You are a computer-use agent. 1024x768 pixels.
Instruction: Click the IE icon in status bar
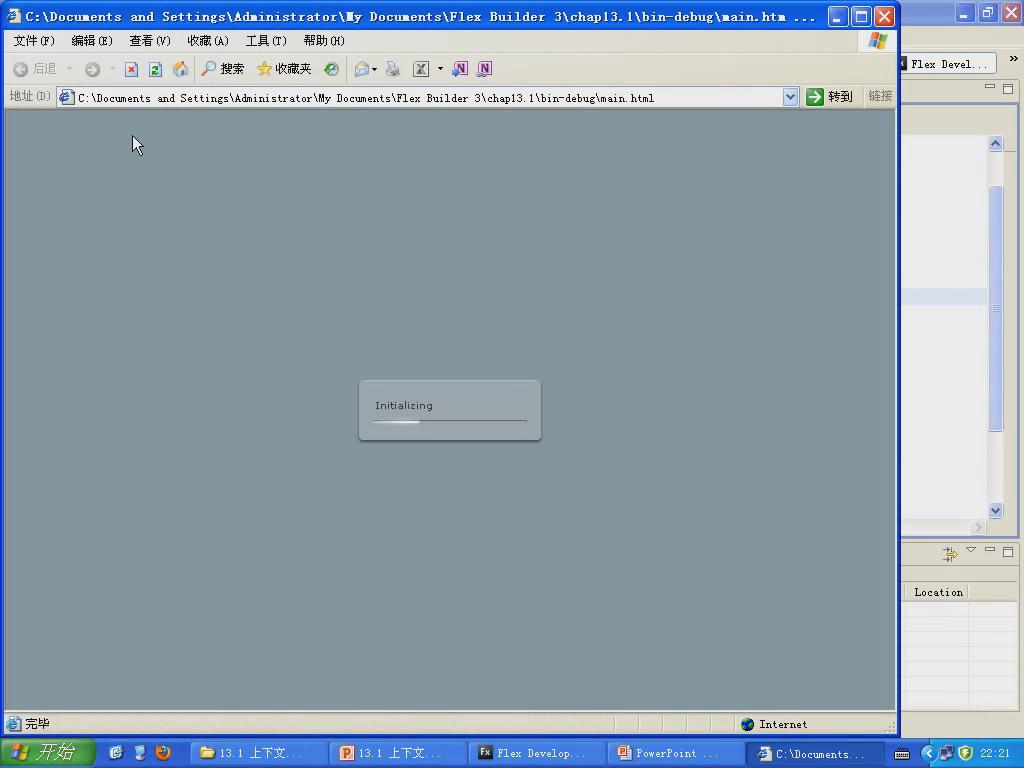coord(13,724)
